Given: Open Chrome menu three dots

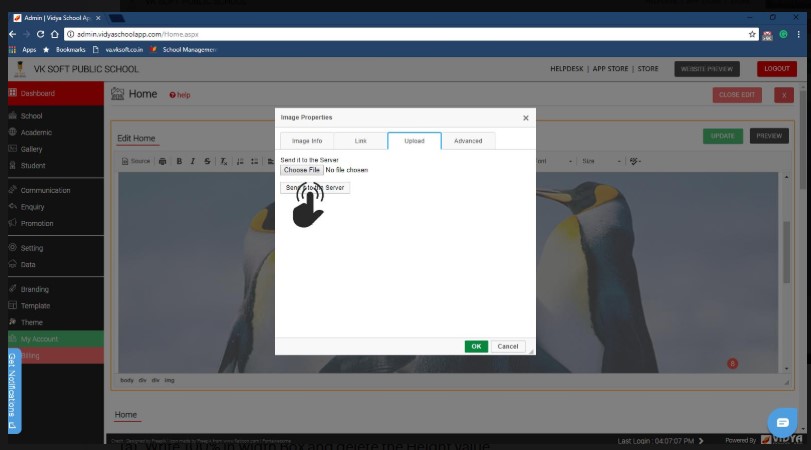Looking at the screenshot, I should (799, 34).
